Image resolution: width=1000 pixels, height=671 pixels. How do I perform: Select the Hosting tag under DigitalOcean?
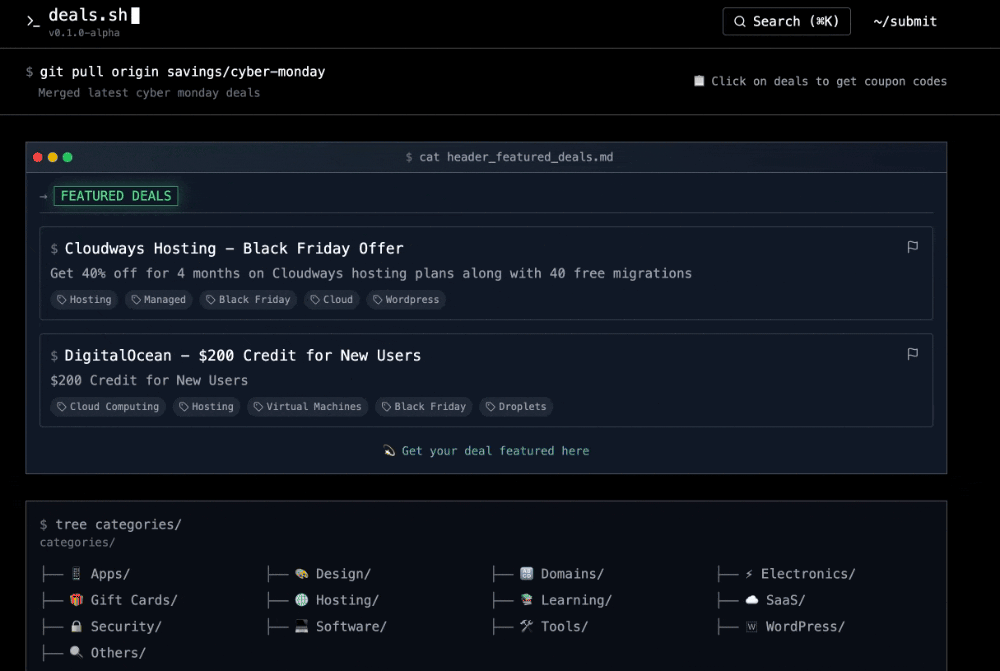click(x=206, y=406)
